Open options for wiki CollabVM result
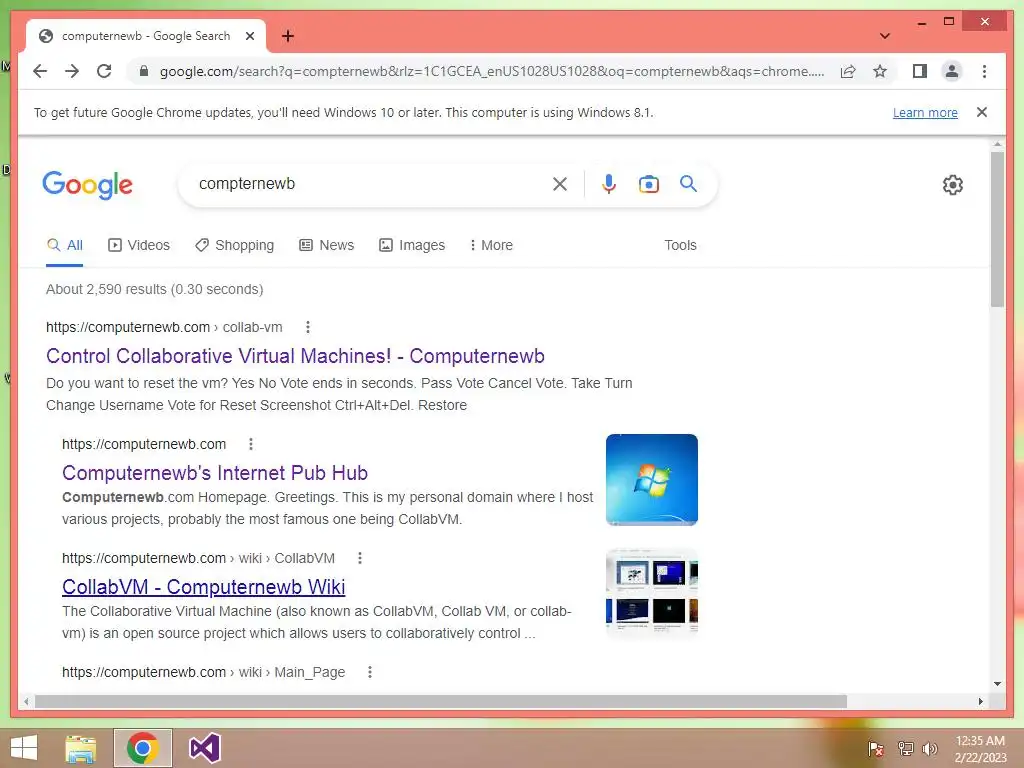 tap(360, 558)
